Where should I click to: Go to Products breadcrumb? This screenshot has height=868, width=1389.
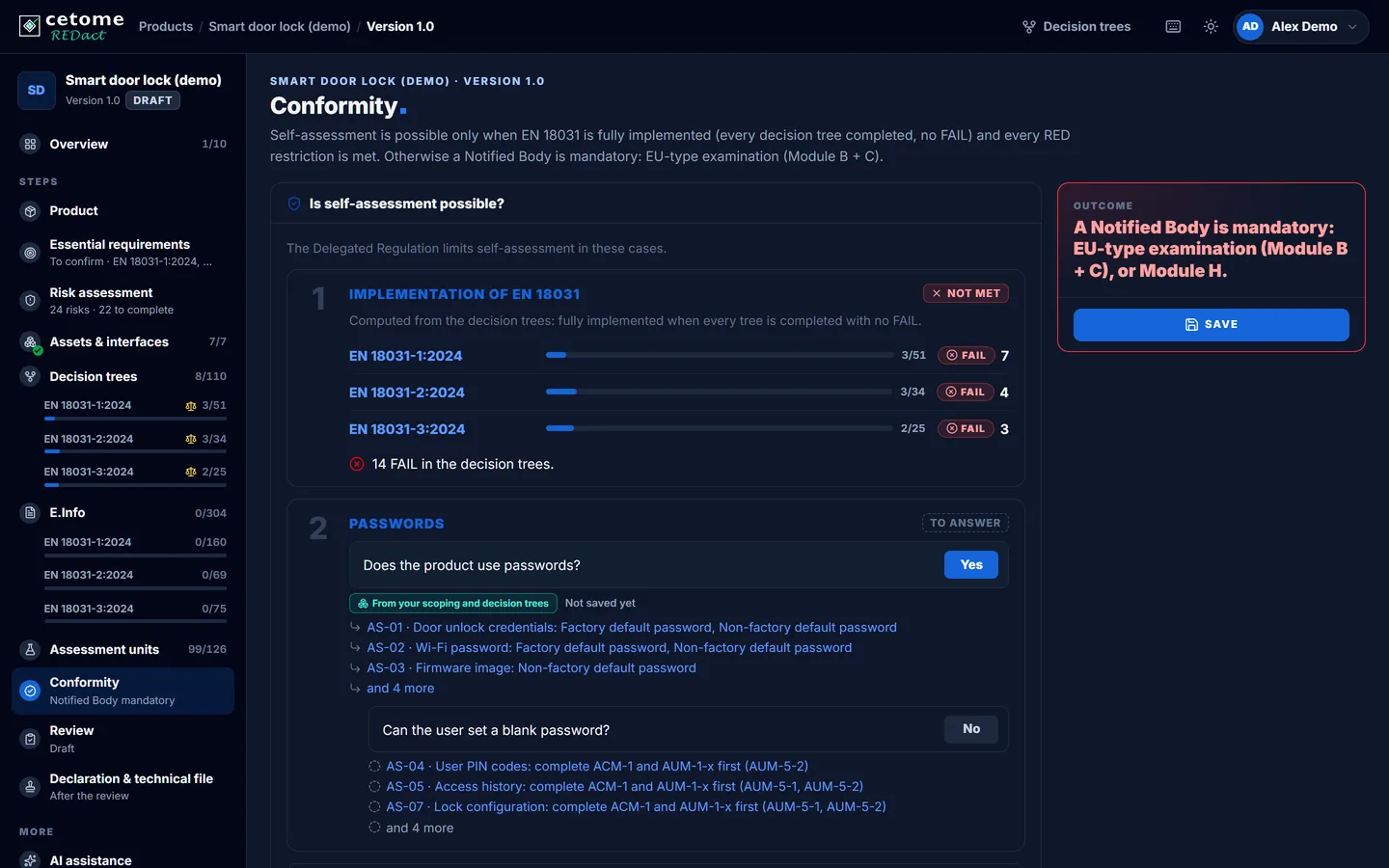pyautogui.click(x=166, y=27)
